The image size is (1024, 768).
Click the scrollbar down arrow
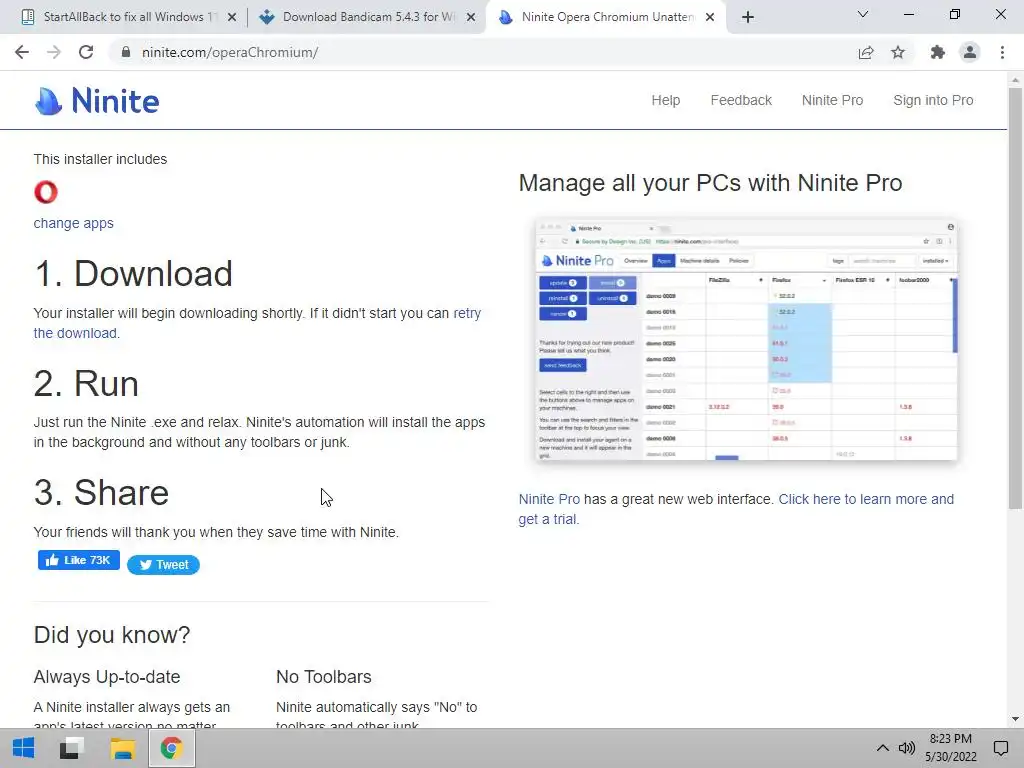[1015, 719]
